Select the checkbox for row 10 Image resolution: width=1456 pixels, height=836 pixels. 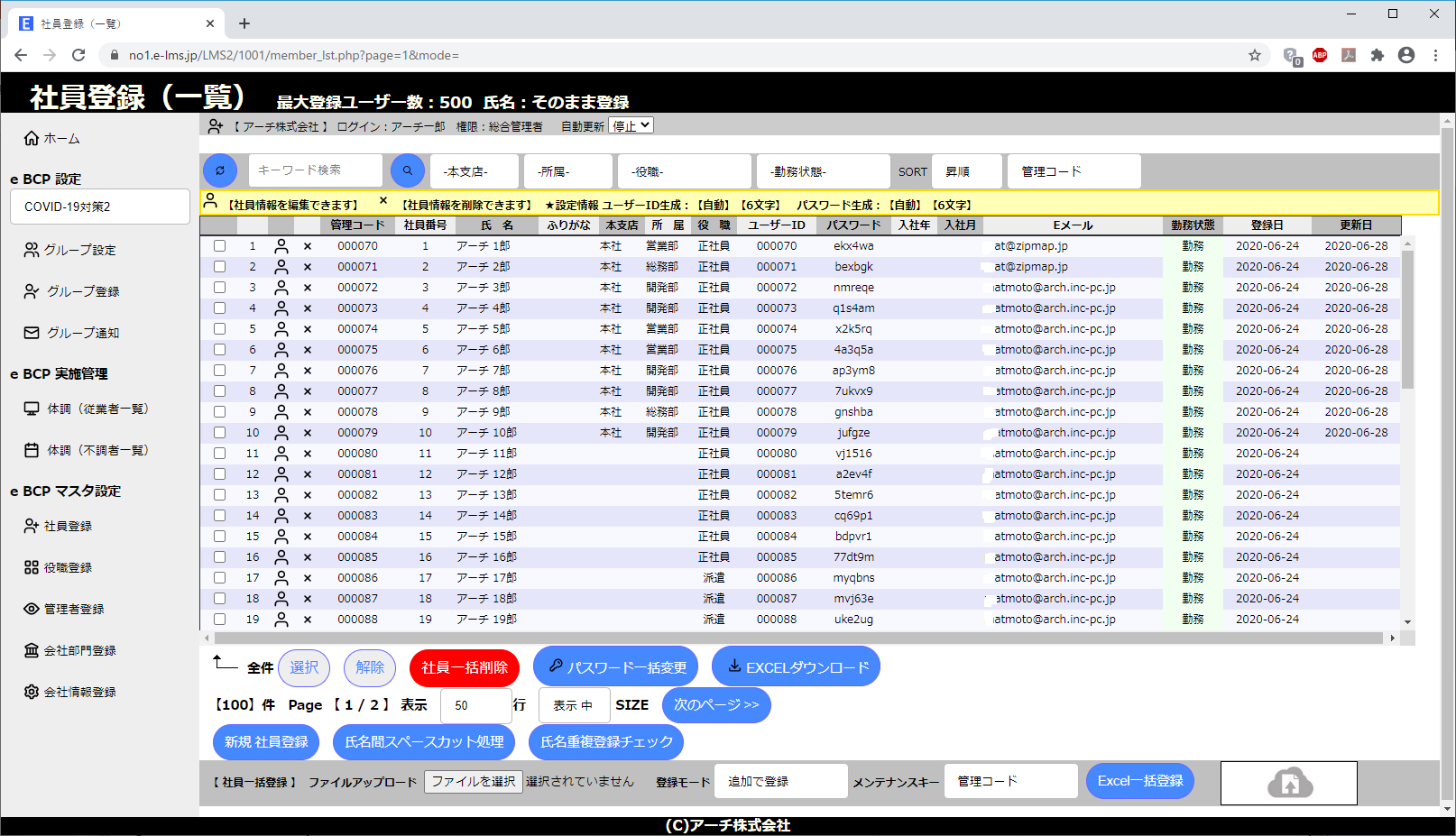tap(219, 433)
